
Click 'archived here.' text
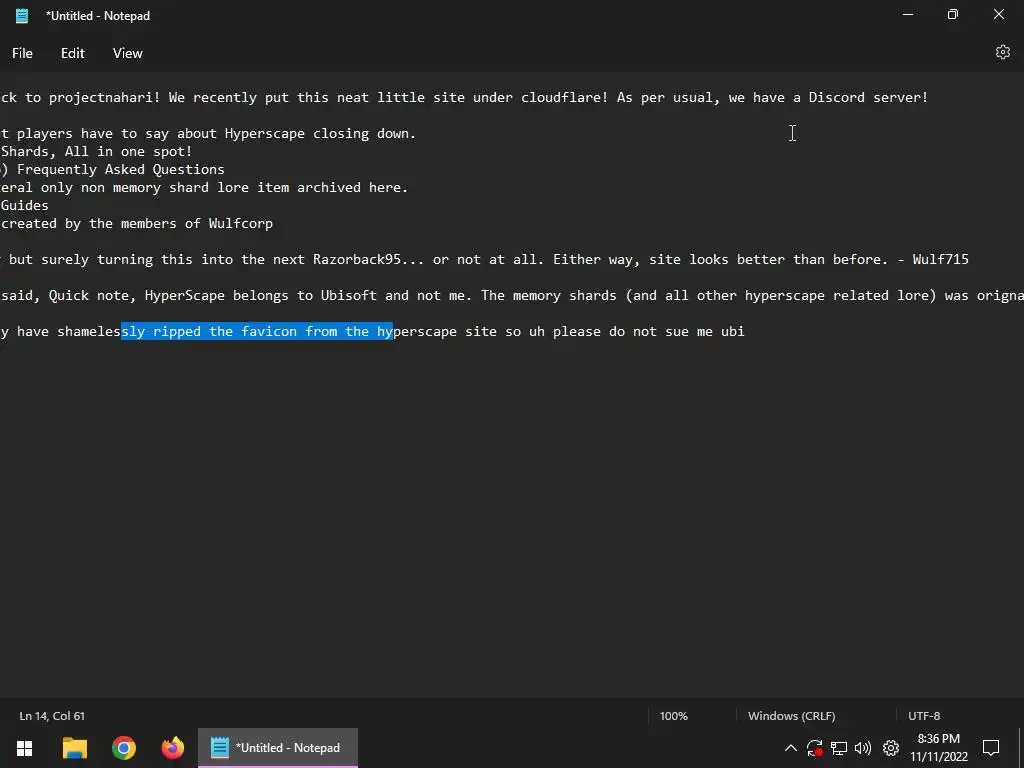pos(353,187)
